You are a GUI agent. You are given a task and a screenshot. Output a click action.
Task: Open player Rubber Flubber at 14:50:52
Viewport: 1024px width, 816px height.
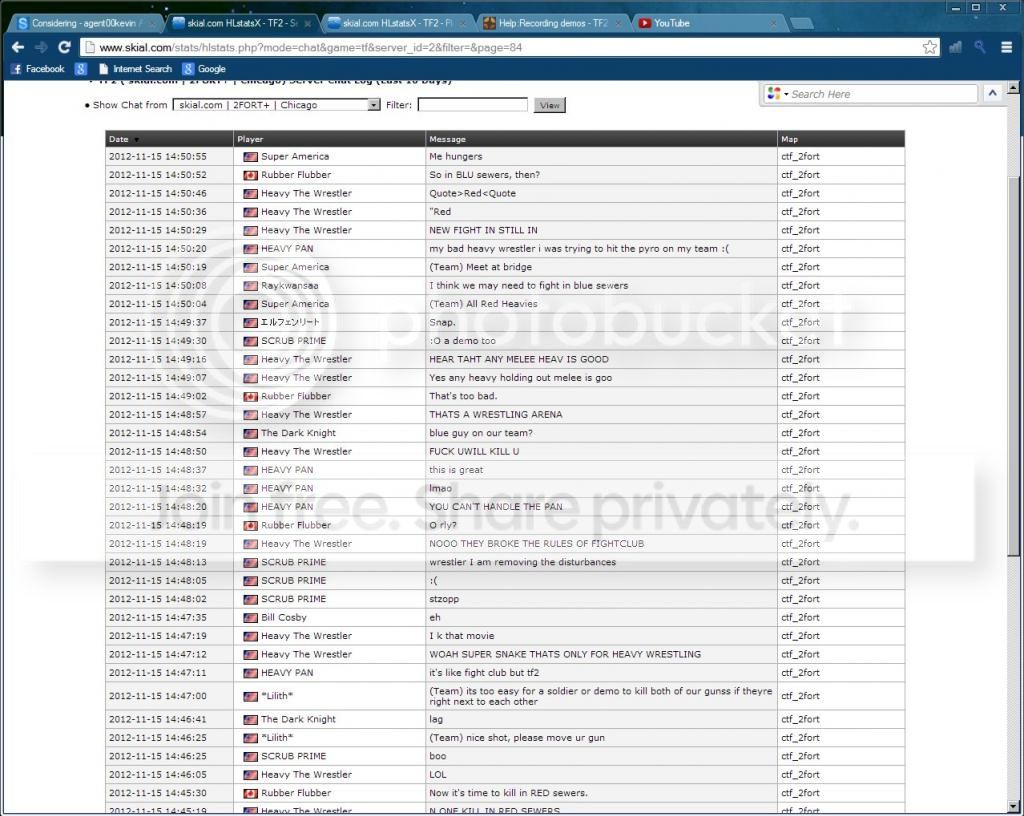pos(296,175)
